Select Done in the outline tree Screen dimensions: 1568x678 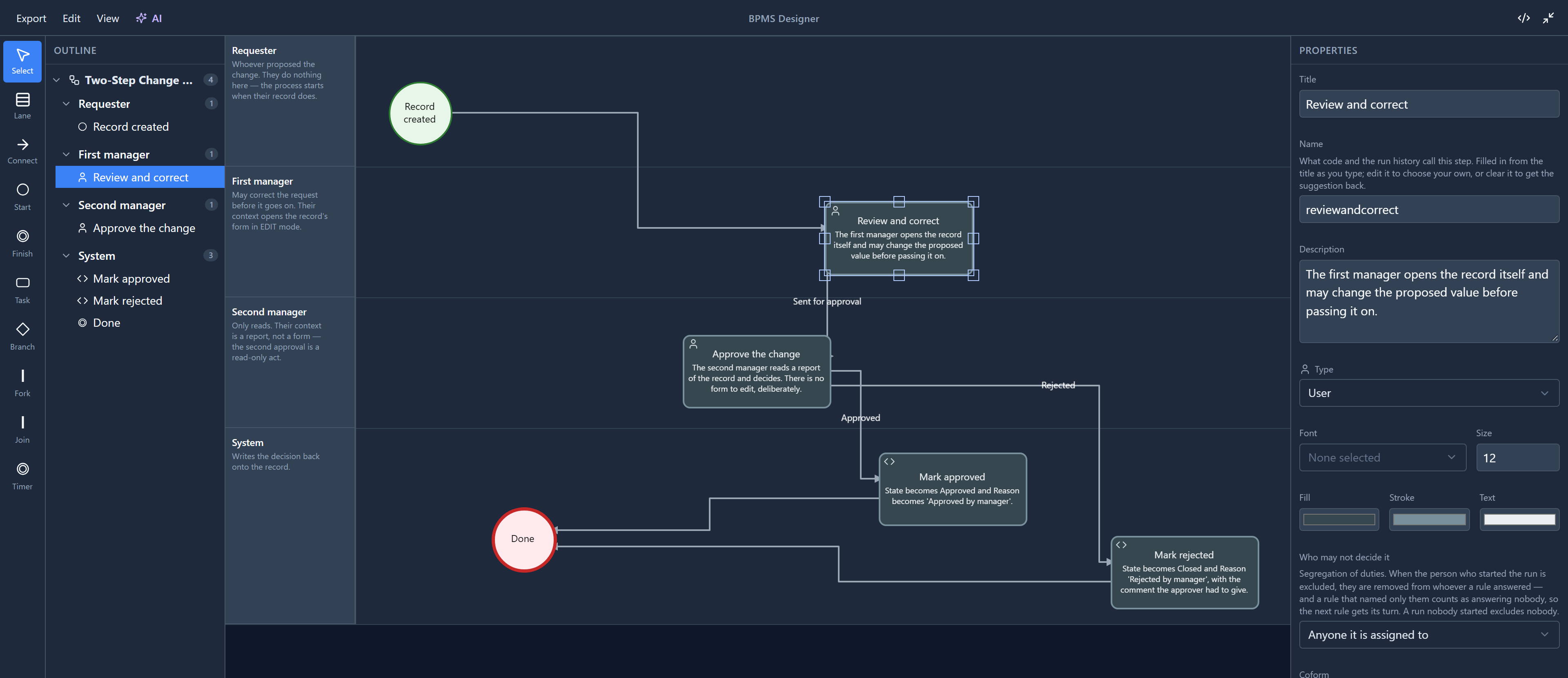pyautogui.click(x=140, y=323)
